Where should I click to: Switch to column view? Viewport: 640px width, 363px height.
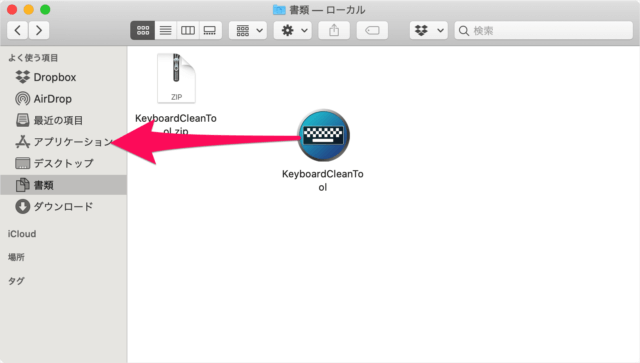tap(188, 30)
